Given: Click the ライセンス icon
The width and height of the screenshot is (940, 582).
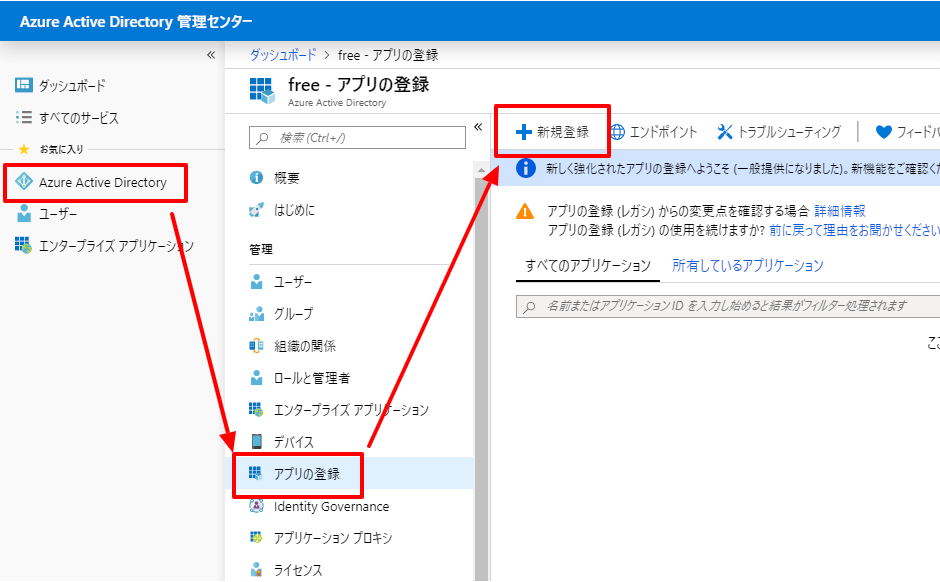Looking at the screenshot, I should pos(257,569).
